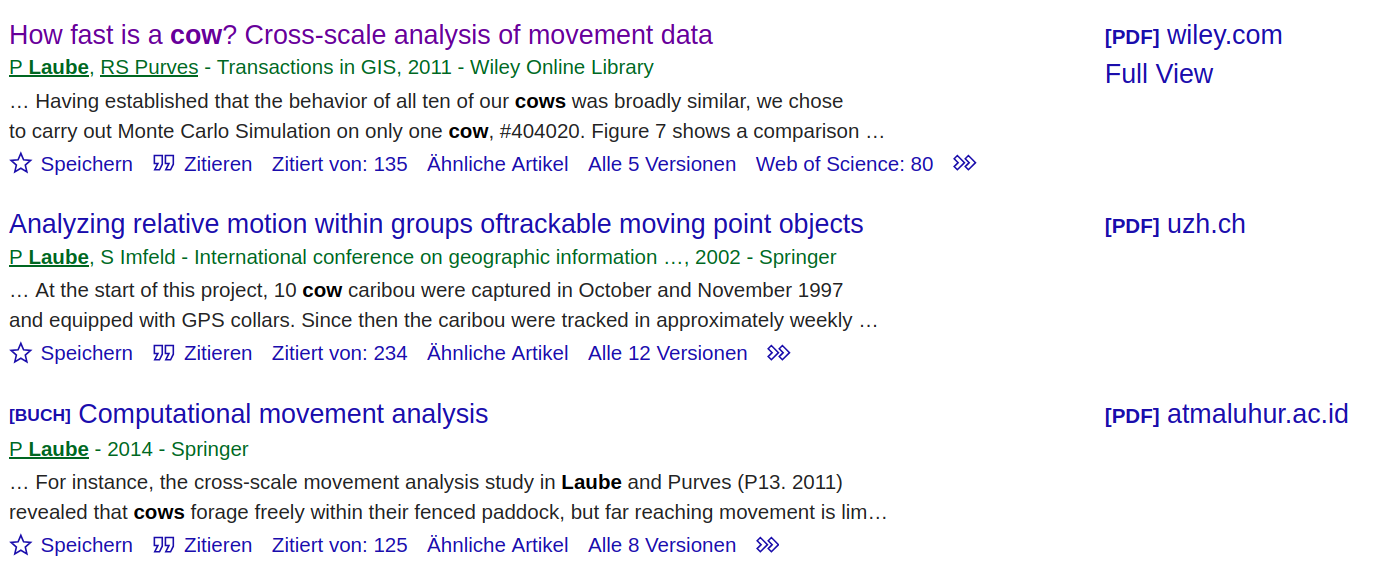Click the star icon on the relative motion result

tap(21, 353)
